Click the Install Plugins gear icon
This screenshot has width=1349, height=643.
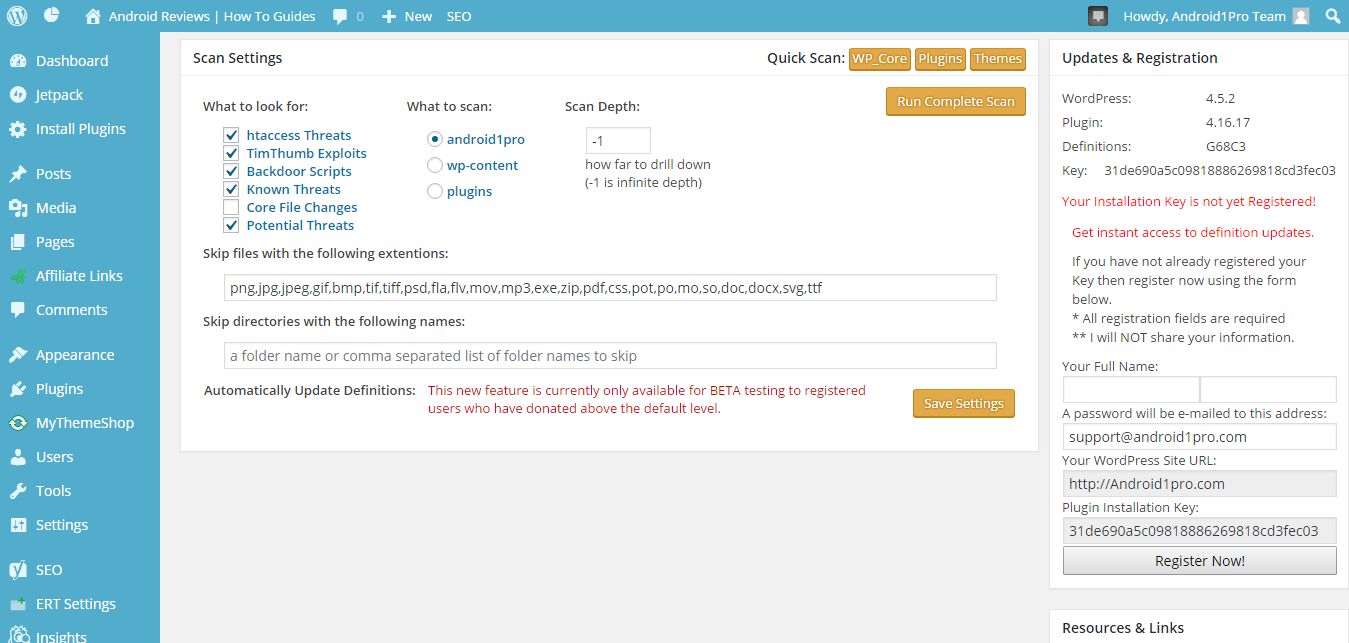[18, 129]
